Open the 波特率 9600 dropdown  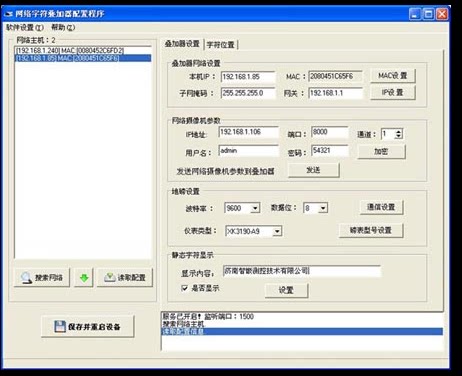point(255,208)
